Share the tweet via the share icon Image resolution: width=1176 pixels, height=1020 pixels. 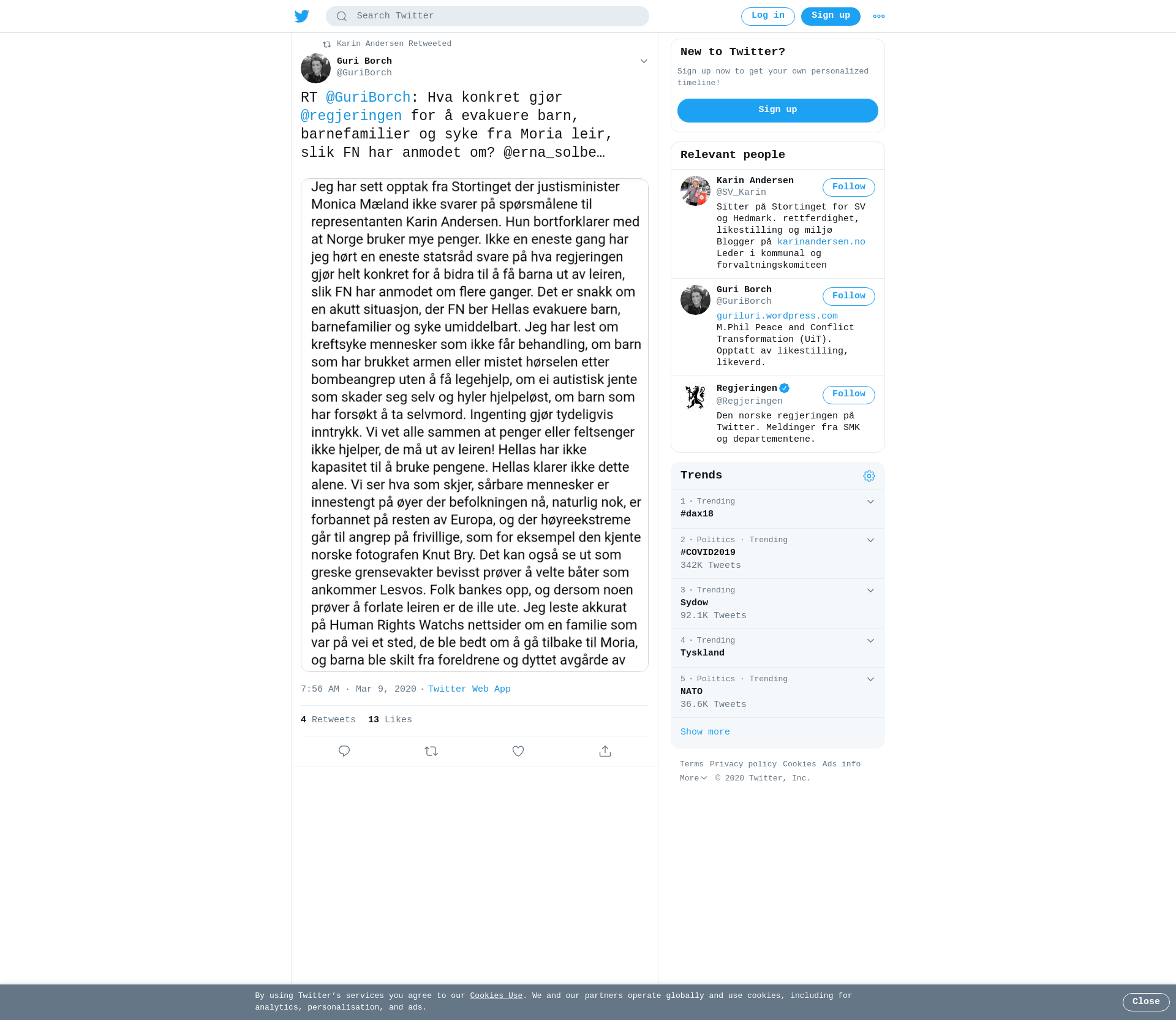(605, 751)
